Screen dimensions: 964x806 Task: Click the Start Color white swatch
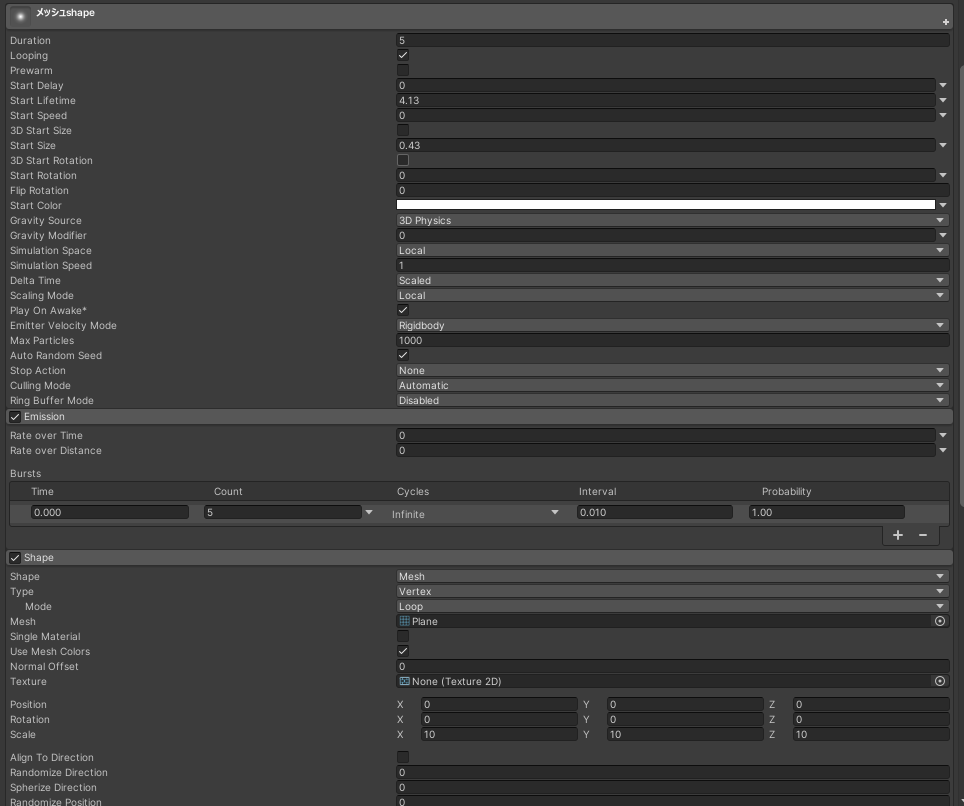[666, 205]
